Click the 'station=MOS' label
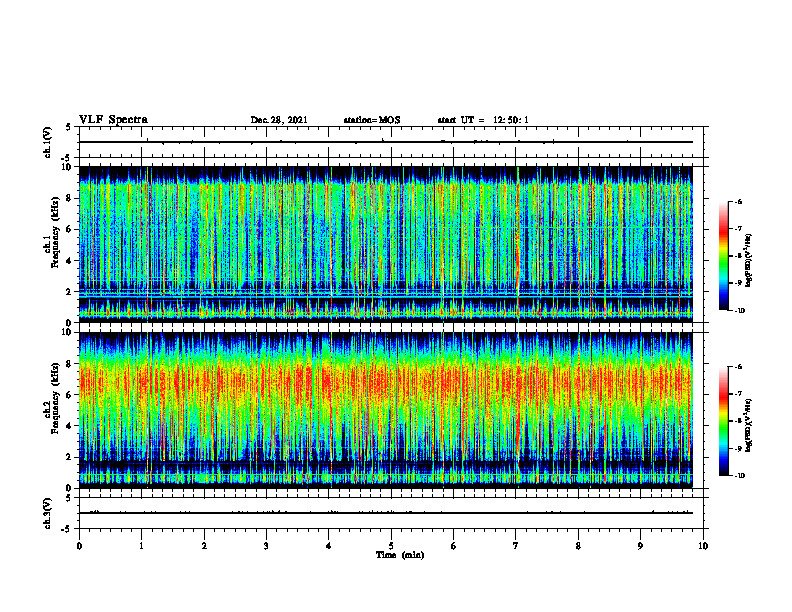Image resolution: width=792 pixels, height=612 pixels. click(x=372, y=120)
